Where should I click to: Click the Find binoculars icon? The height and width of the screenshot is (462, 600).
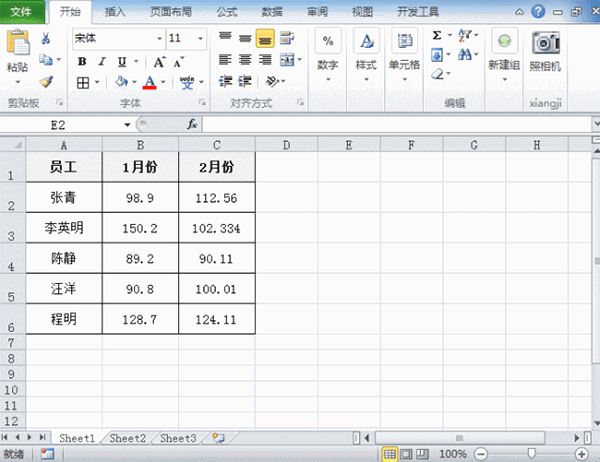[465, 54]
